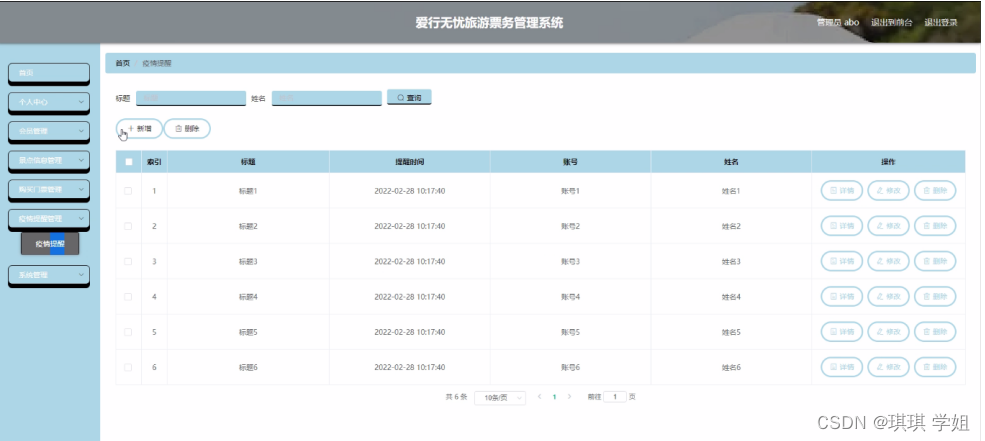Modify row 标题5 with 修改
The width and height of the screenshot is (985, 441).
[x=888, y=331]
